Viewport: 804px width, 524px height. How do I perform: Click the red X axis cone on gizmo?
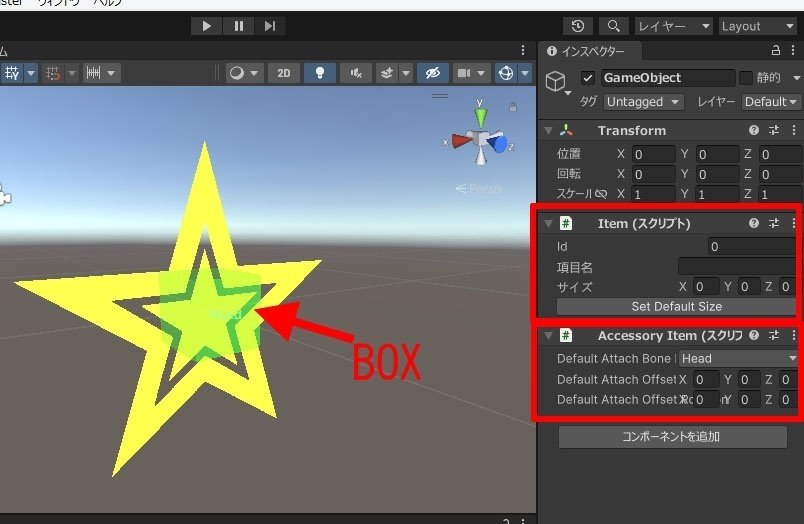point(461,140)
